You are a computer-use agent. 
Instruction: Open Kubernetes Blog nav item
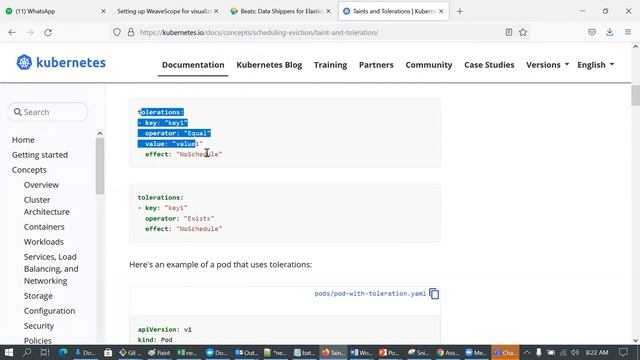click(x=269, y=65)
